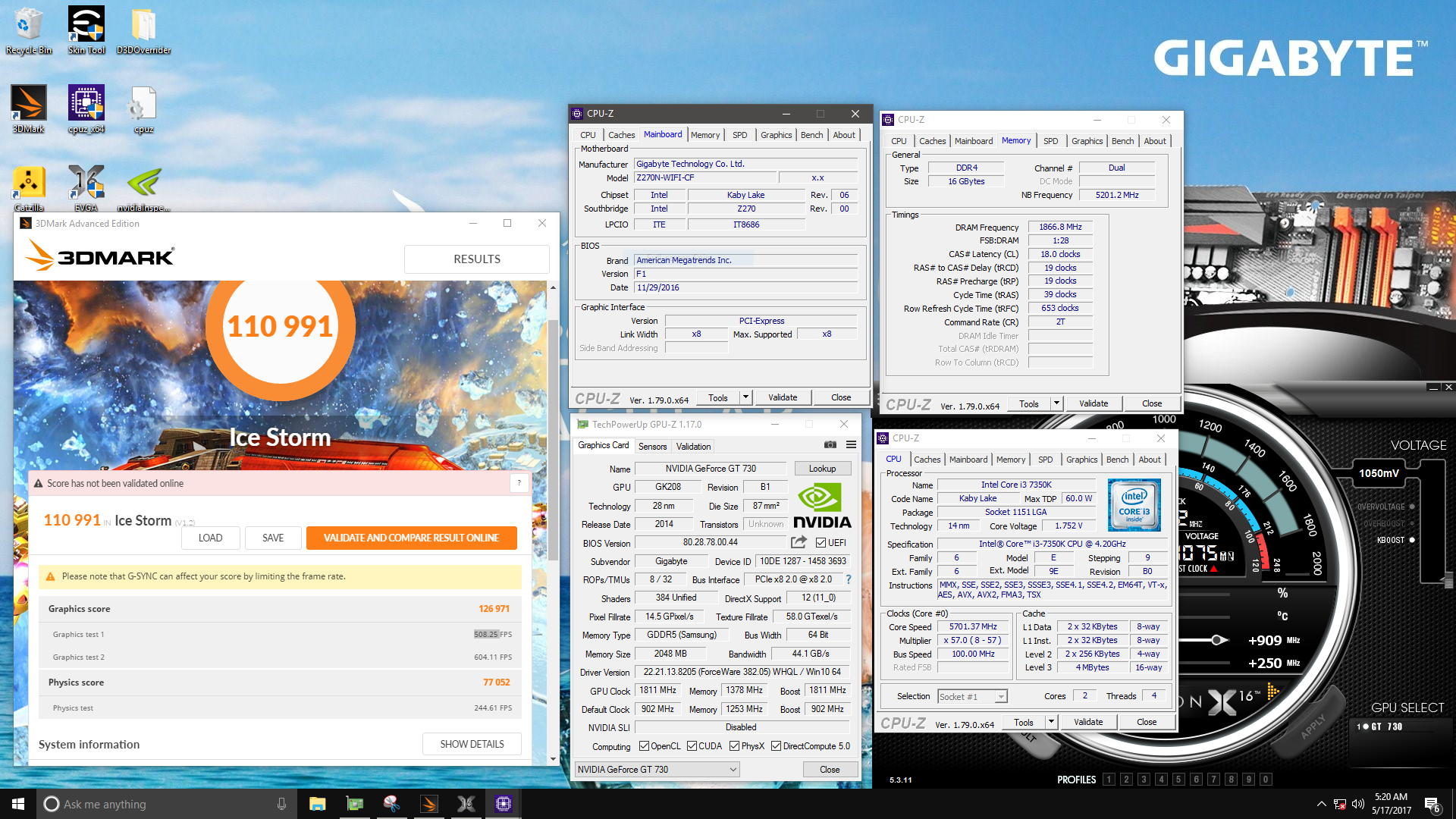Click the GPU-Z screenshot camera icon

tap(830, 445)
